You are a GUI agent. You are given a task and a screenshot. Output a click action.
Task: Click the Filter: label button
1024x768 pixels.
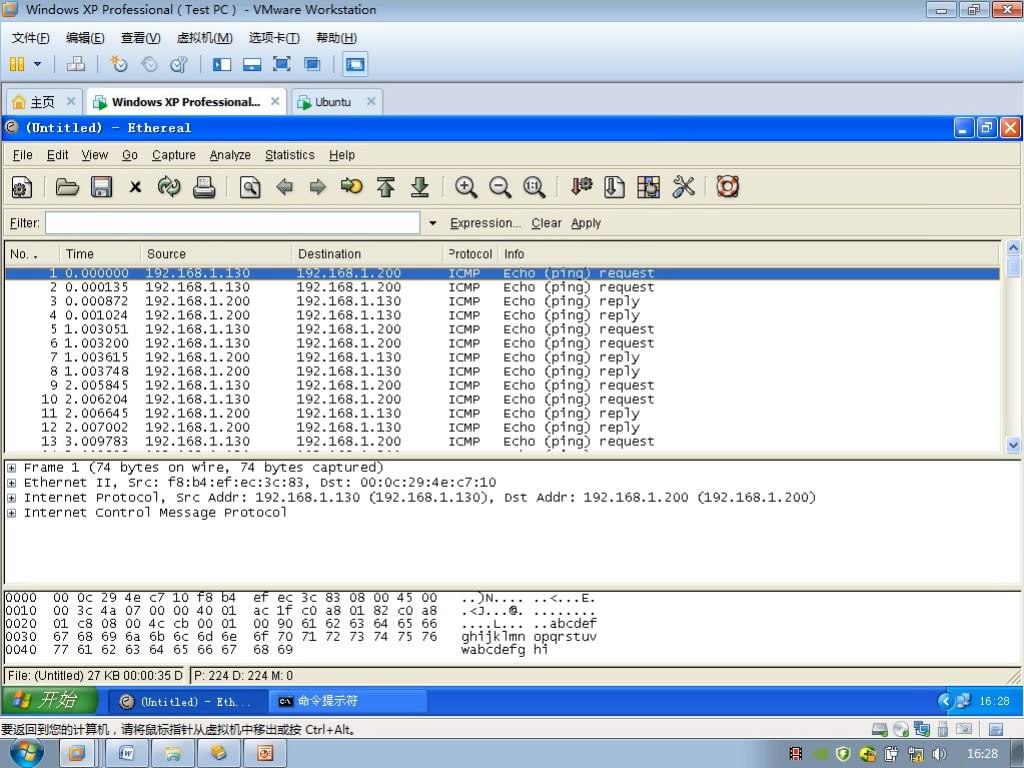tap(24, 223)
